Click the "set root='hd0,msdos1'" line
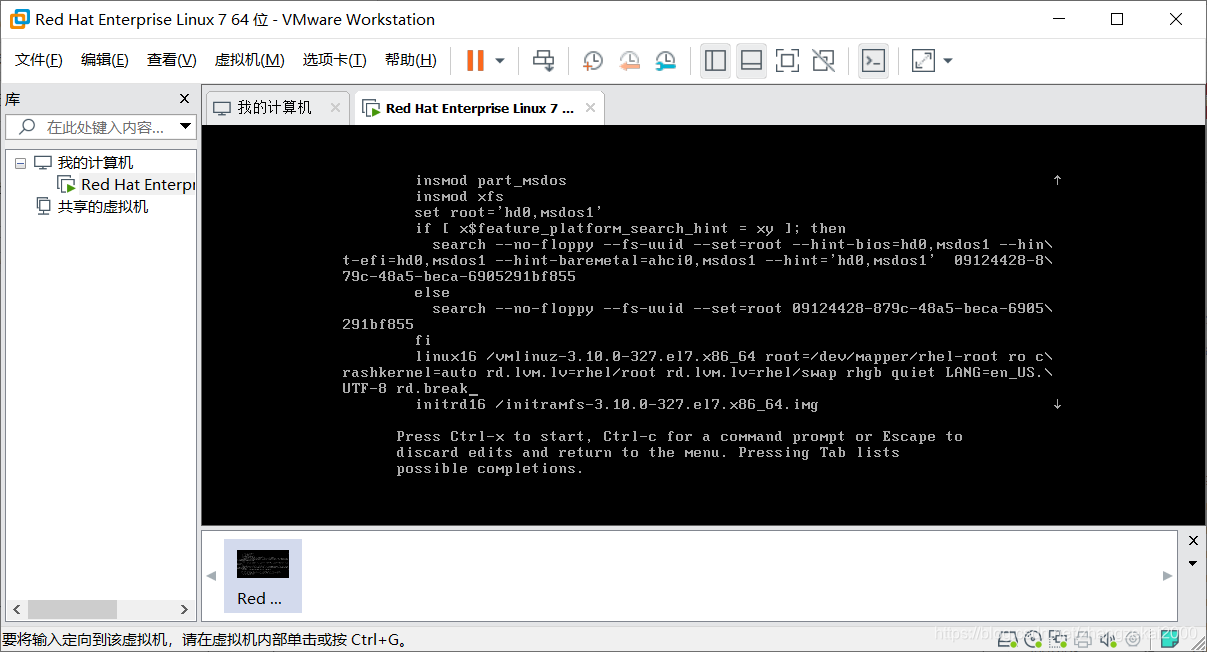 pyautogui.click(x=507, y=212)
